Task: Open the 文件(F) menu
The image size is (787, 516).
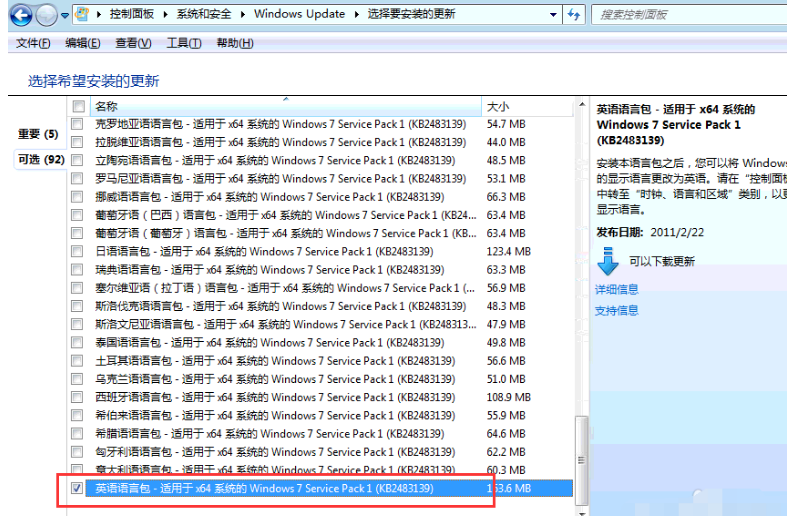Action: [x=33, y=43]
